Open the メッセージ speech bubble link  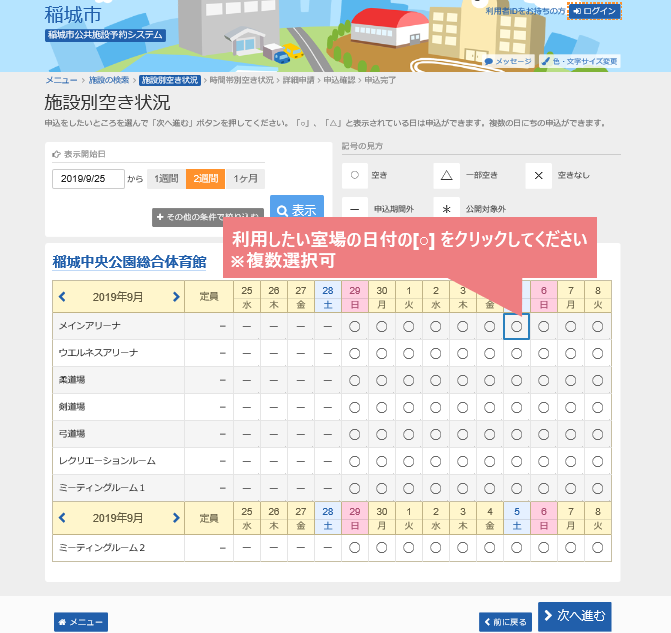[x=508, y=61]
